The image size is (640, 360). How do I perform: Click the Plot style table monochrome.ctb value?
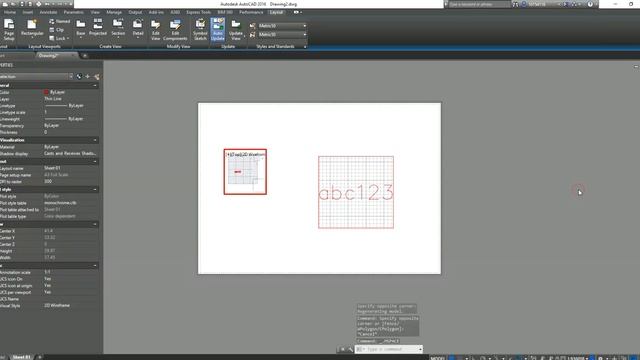(60, 203)
